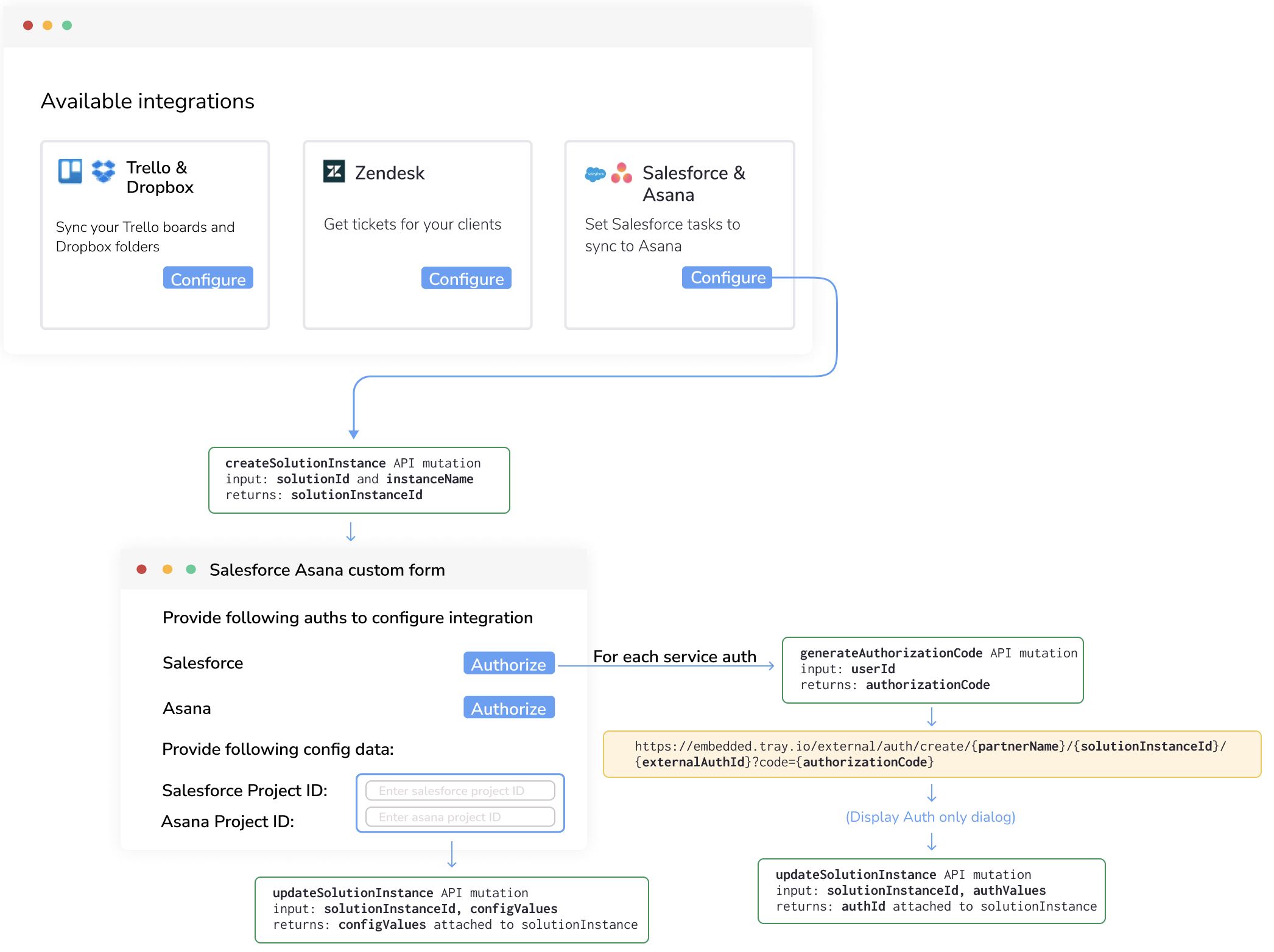
Task: Configure the Salesforce & Asana integration
Action: (x=727, y=278)
